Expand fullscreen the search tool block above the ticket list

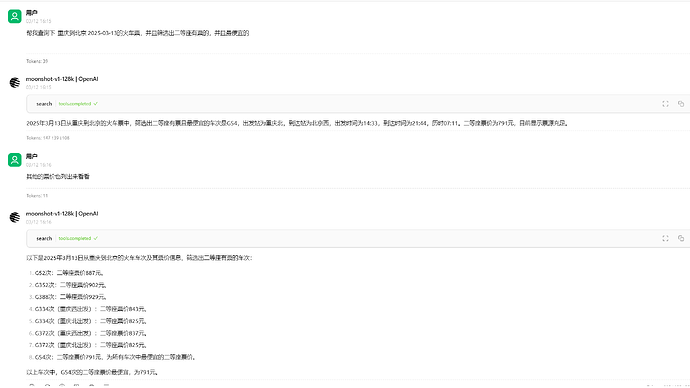coord(665,238)
